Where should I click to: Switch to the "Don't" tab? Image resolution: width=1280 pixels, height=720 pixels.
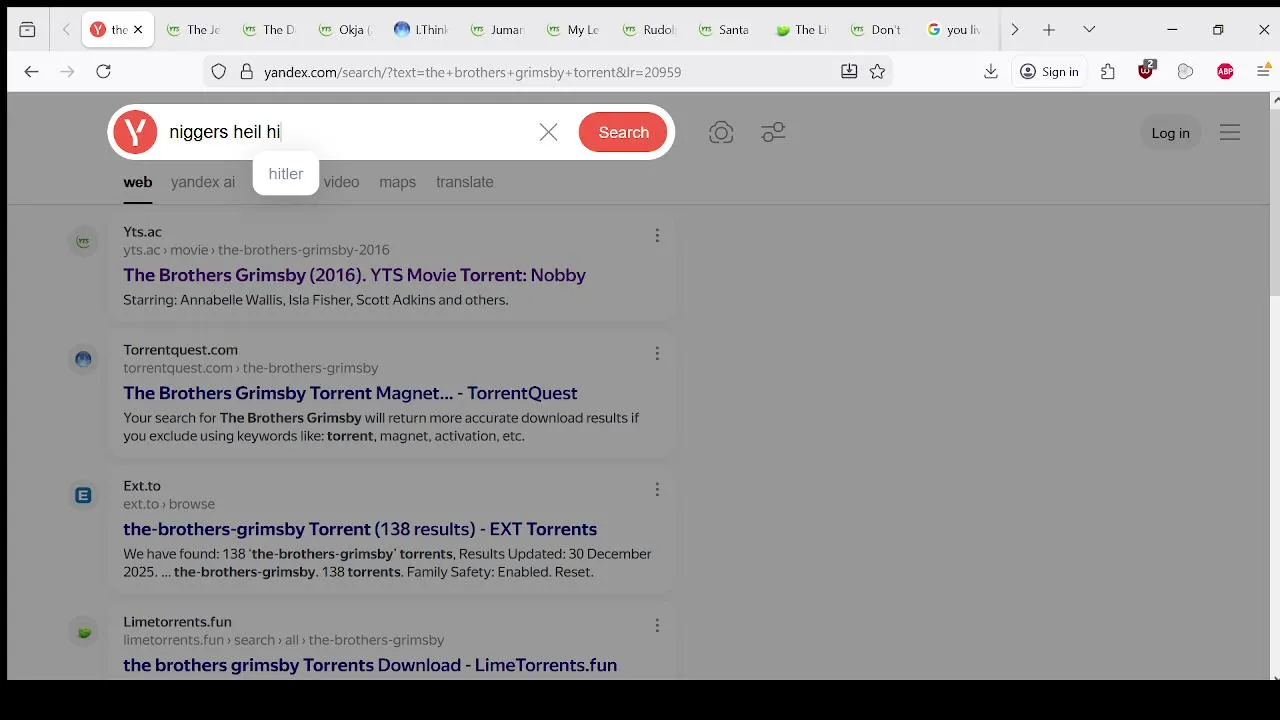coord(878,30)
